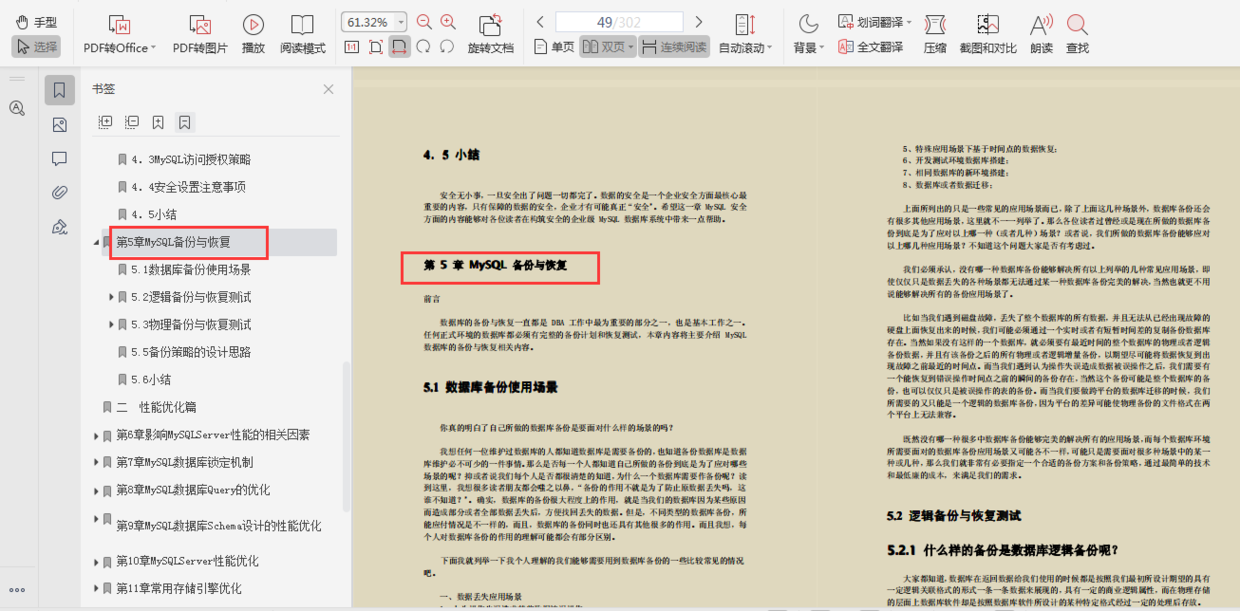Click the page number field 49
This screenshot has height=611, width=1240.
coord(619,22)
